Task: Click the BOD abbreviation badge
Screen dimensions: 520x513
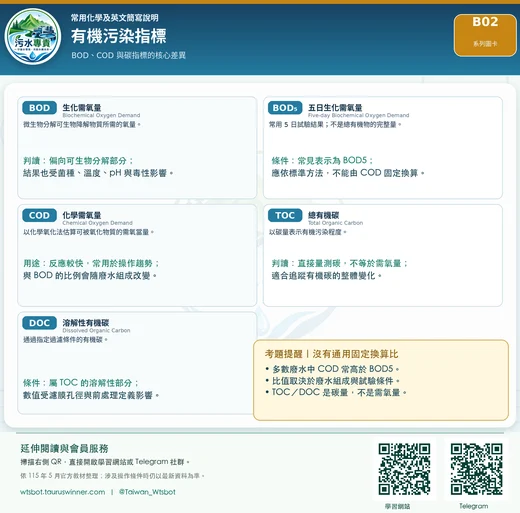Action: [39, 108]
